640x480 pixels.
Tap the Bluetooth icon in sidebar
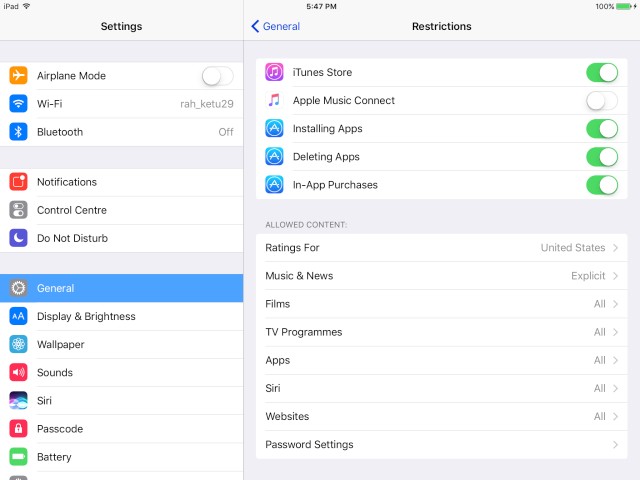[18, 132]
